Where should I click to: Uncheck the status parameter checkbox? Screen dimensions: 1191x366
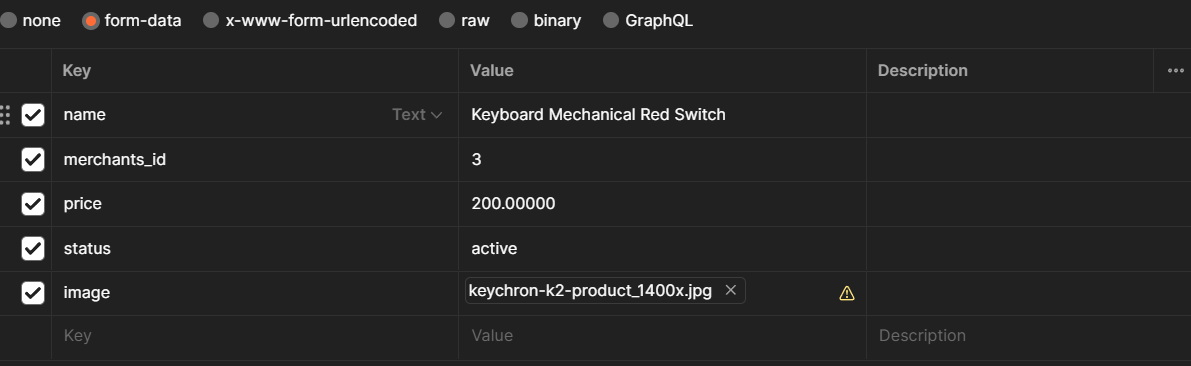click(x=33, y=248)
